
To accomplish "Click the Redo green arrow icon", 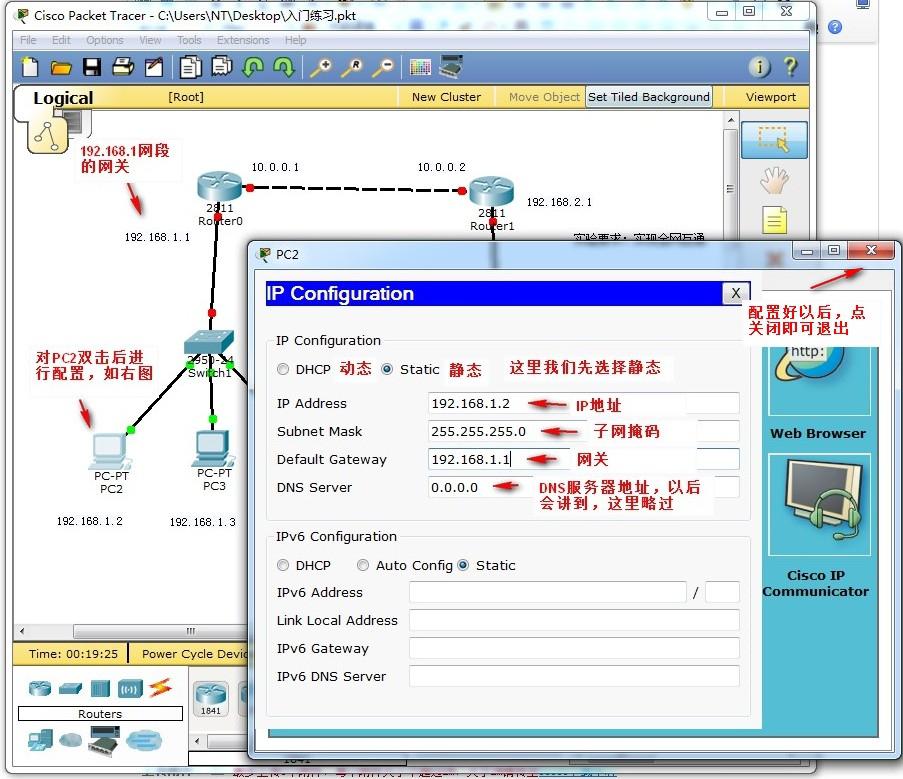I will point(284,67).
